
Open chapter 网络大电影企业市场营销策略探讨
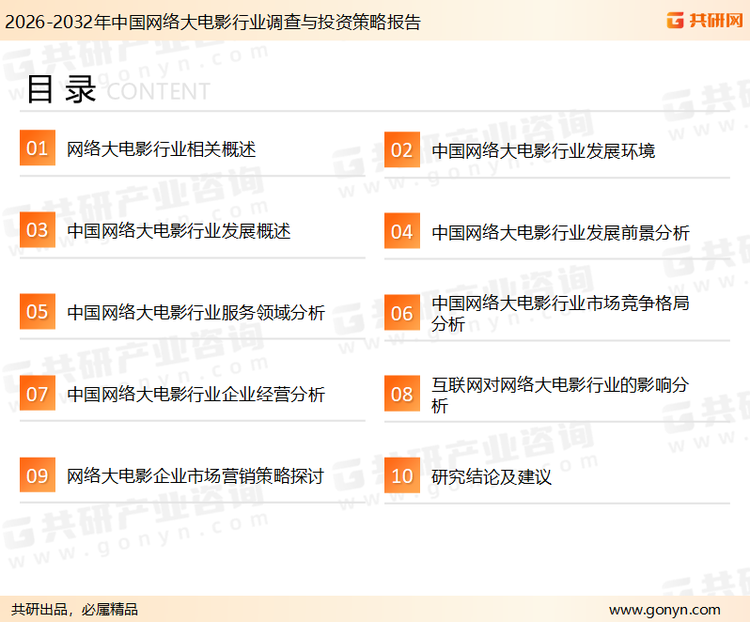pyautogui.click(x=196, y=476)
